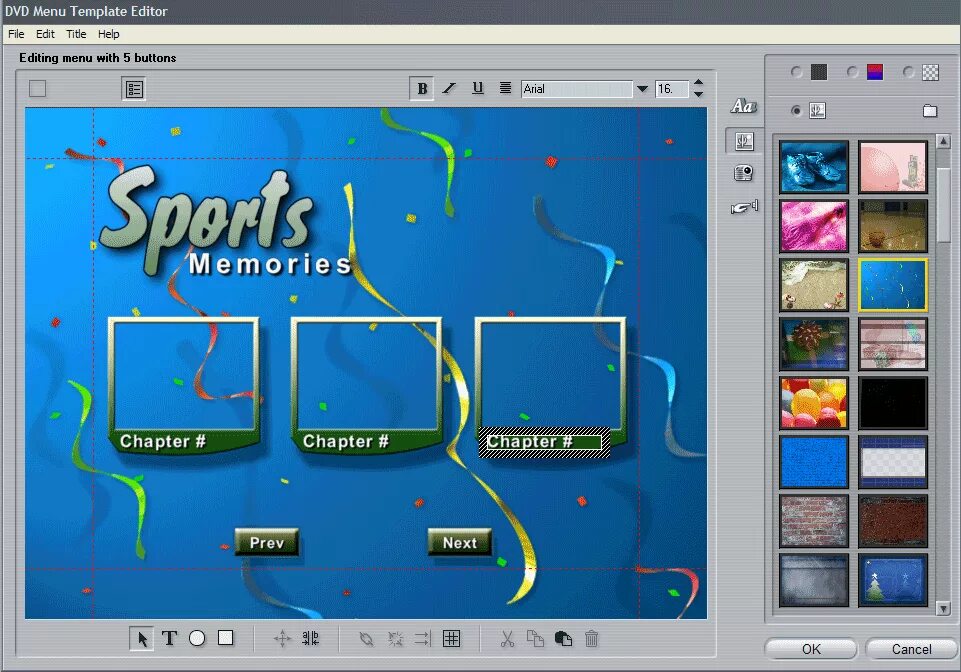This screenshot has width=961, height=672.
Task: Select the blue confetti background thumbnail
Action: pyautogui.click(x=892, y=285)
